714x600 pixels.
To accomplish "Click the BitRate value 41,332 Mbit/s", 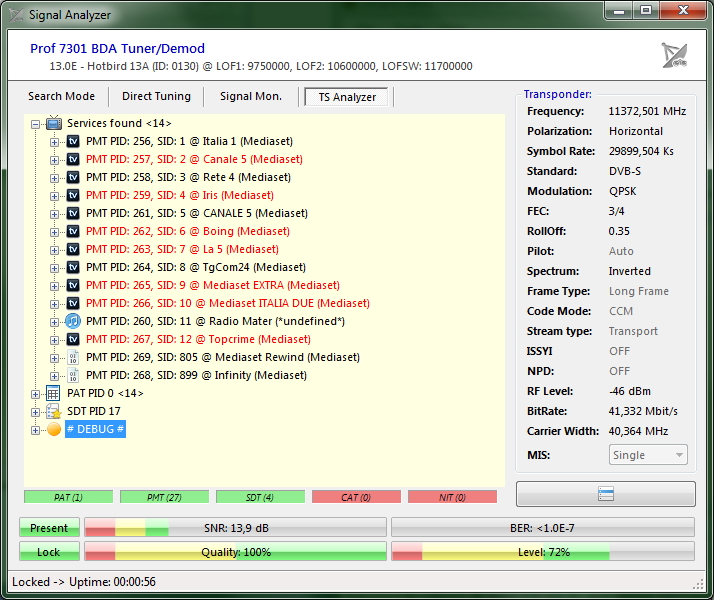I will click(x=643, y=411).
